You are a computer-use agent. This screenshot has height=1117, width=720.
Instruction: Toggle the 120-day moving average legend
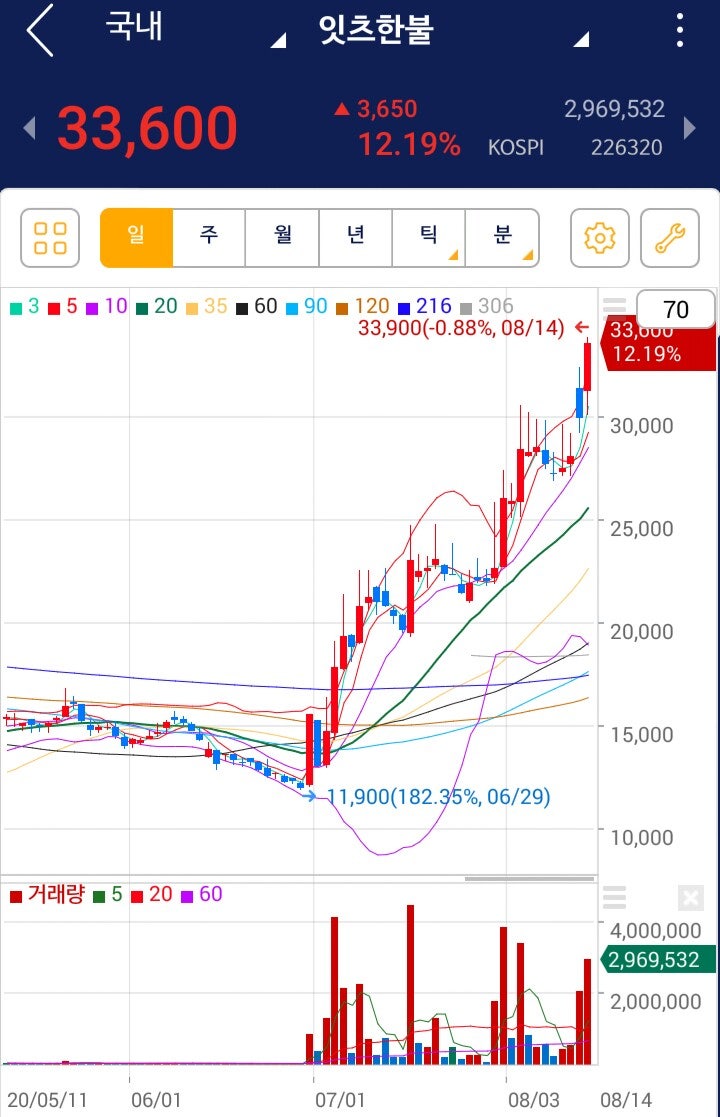tap(362, 307)
